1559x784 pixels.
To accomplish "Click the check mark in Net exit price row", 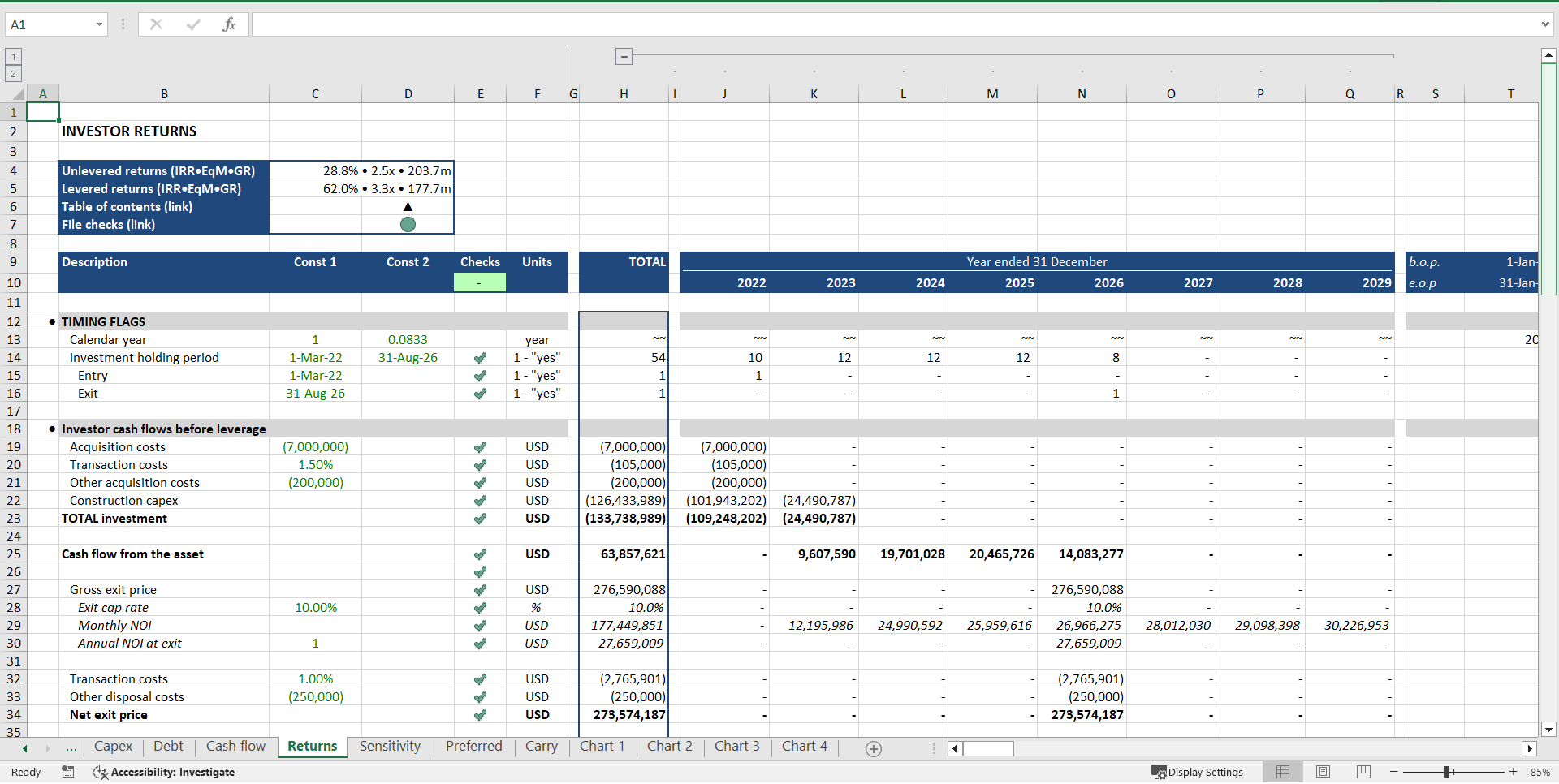I will click(x=480, y=715).
